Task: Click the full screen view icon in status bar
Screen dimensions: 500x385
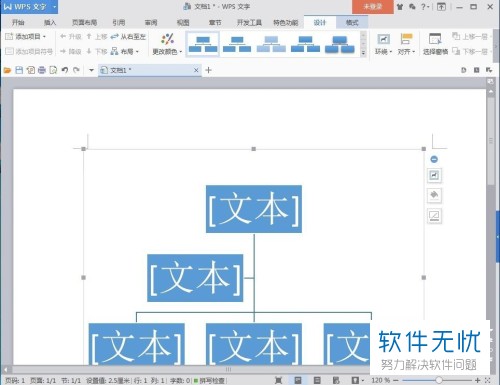Action: pos(278,380)
